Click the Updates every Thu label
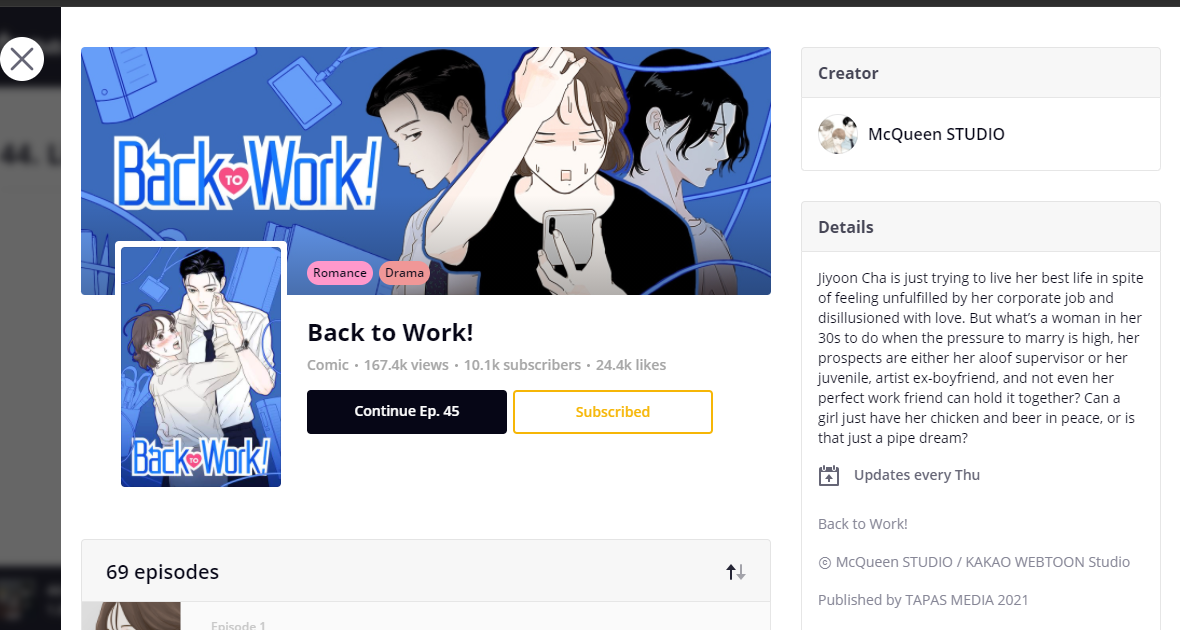This screenshot has width=1180, height=630. 917,475
